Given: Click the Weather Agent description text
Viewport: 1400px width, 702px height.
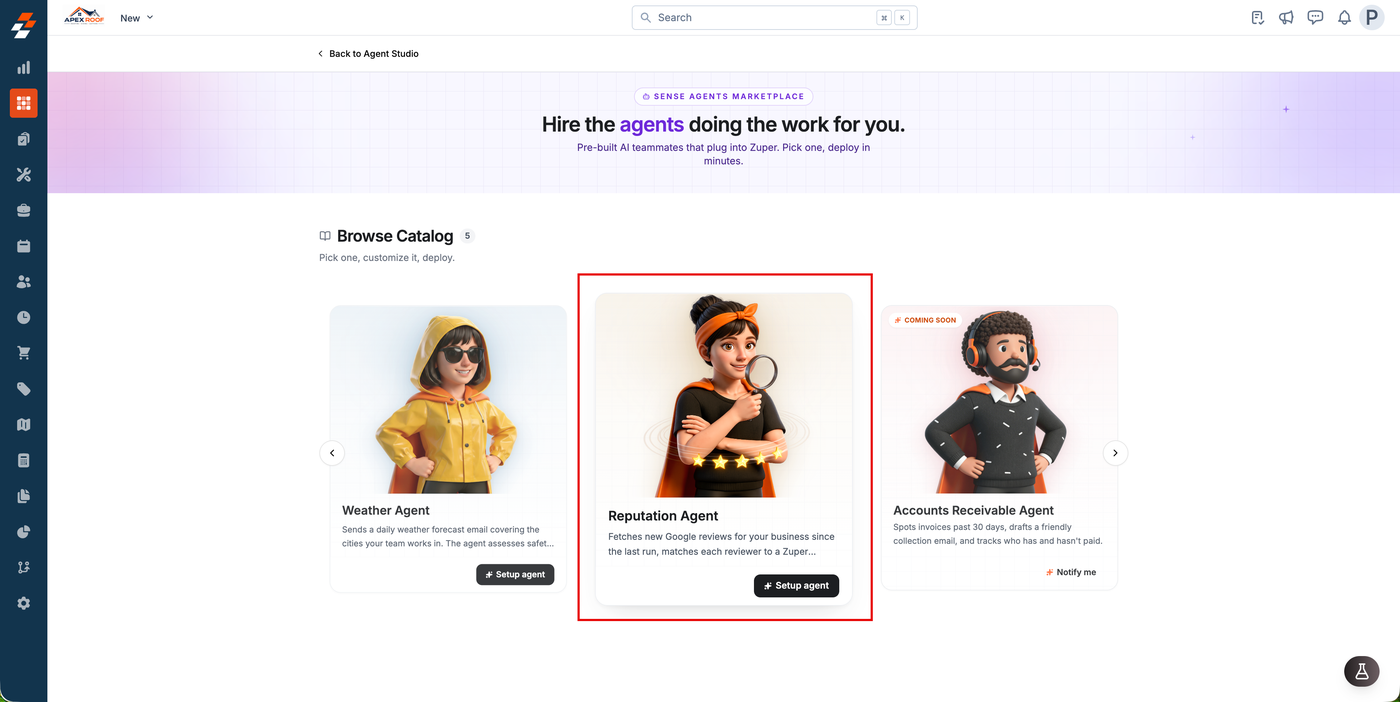Looking at the screenshot, I should click(447, 537).
